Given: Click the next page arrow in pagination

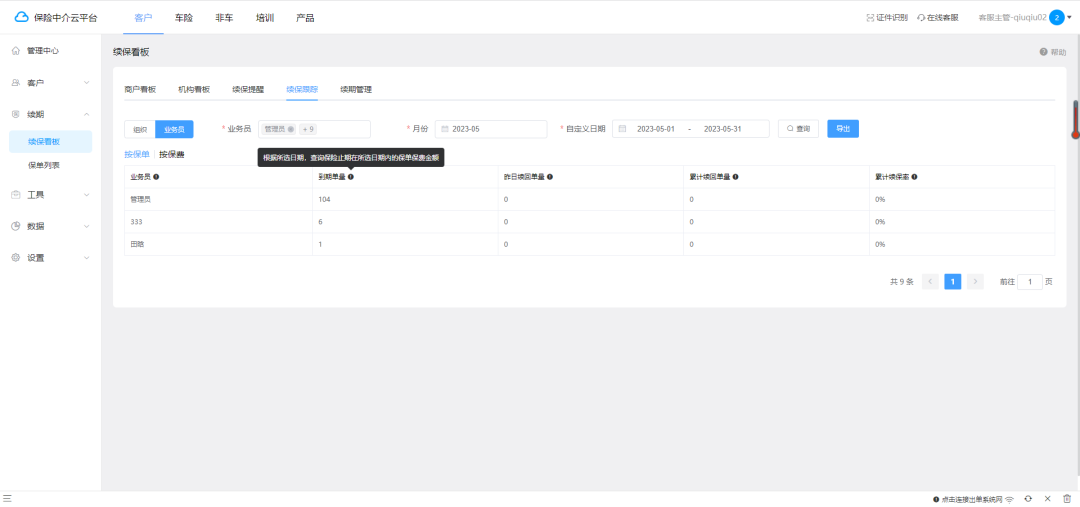Looking at the screenshot, I should coord(975,281).
